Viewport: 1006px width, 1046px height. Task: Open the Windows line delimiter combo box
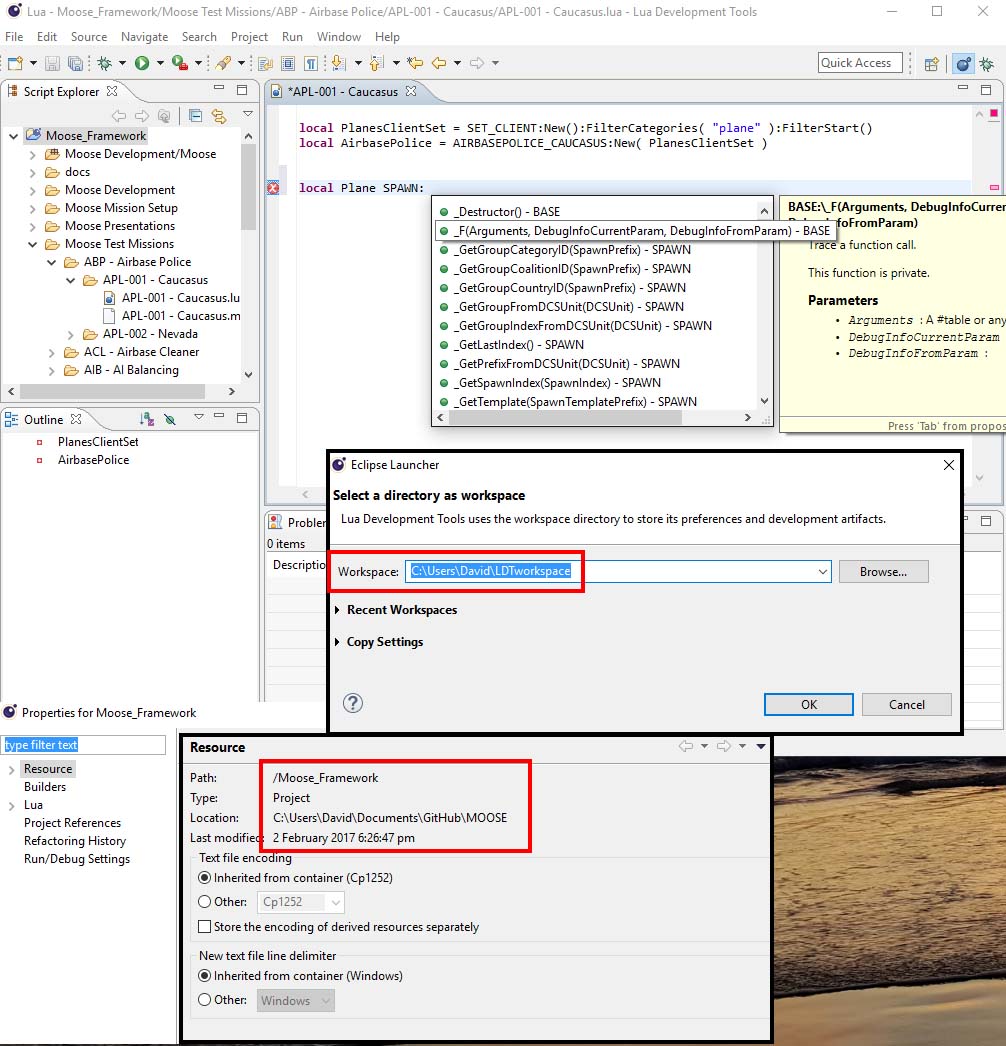click(296, 1000)
